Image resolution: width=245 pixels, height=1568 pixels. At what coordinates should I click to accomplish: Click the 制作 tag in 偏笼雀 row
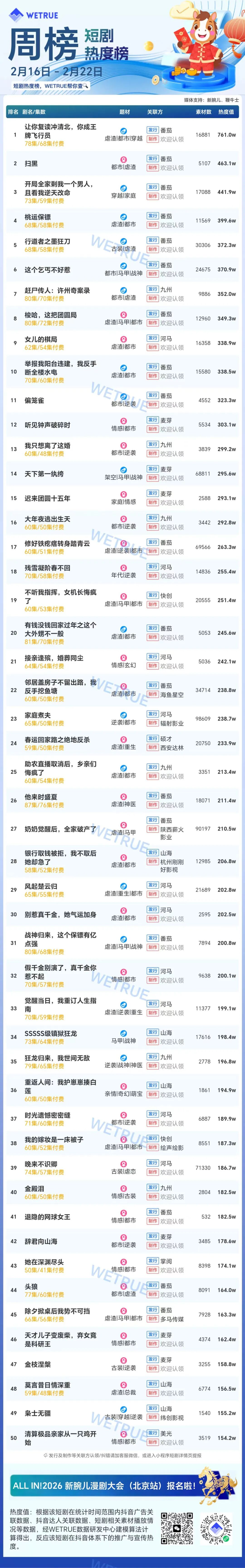click(153, 405)
